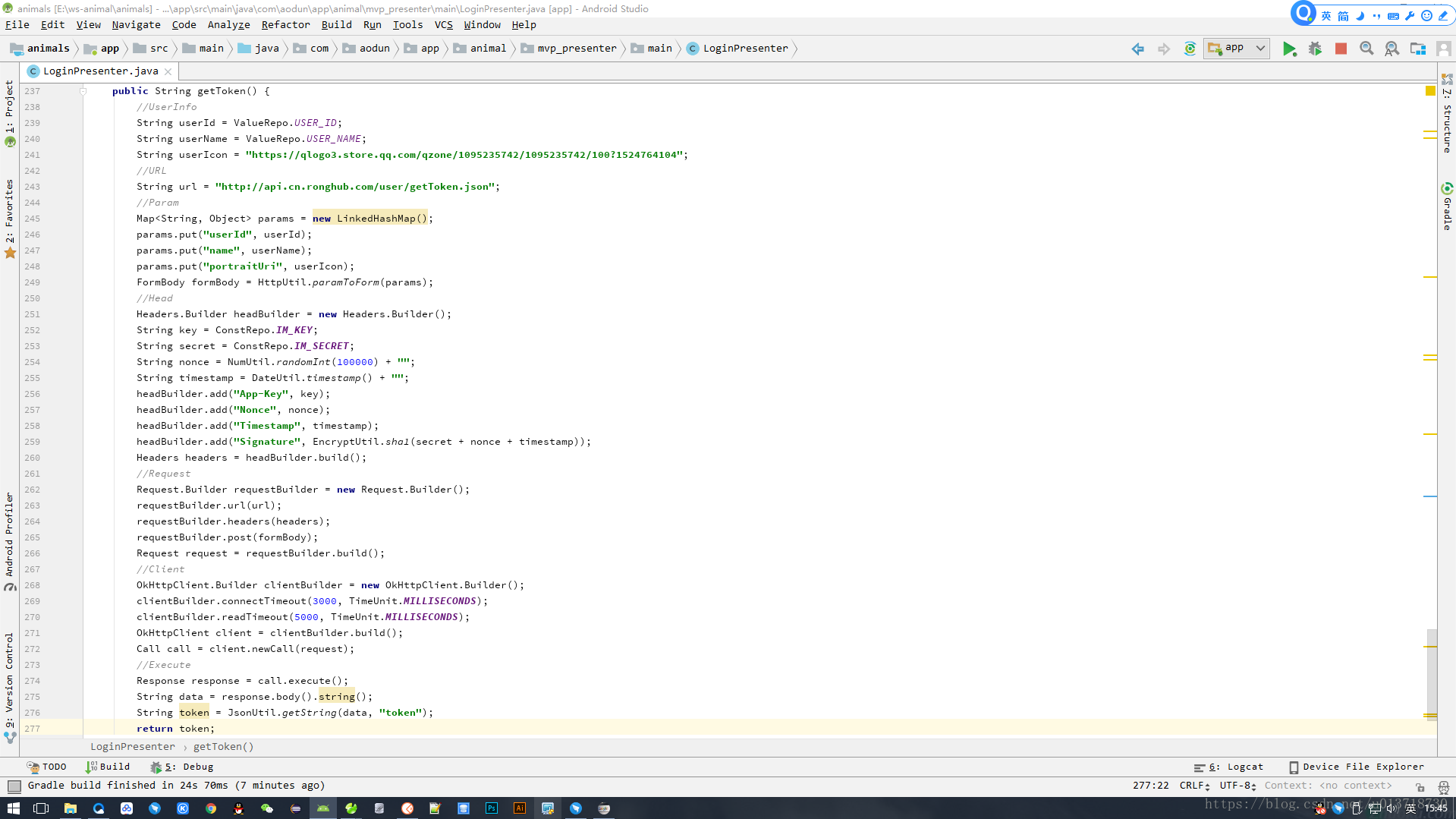Open the Gradle tool window
The image size is (1456, 819).
click(x=1447, y=206)
